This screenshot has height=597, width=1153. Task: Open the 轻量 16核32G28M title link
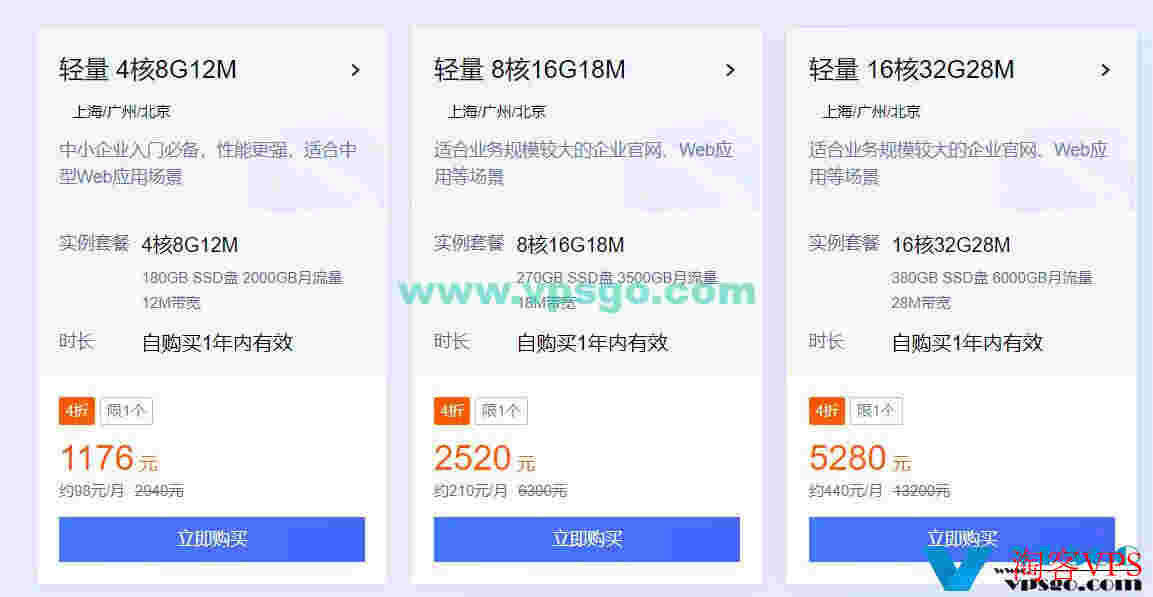coord(912,70)
